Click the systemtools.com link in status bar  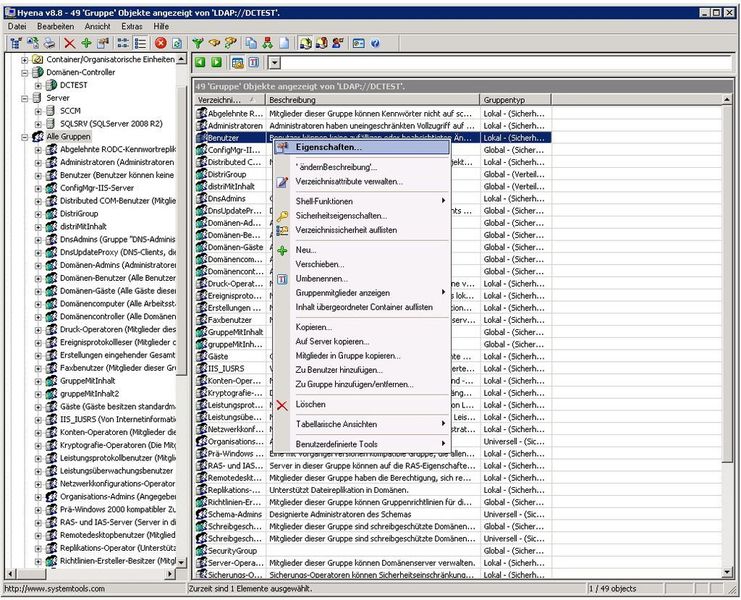pyautogui.click(x=55, y=589)
